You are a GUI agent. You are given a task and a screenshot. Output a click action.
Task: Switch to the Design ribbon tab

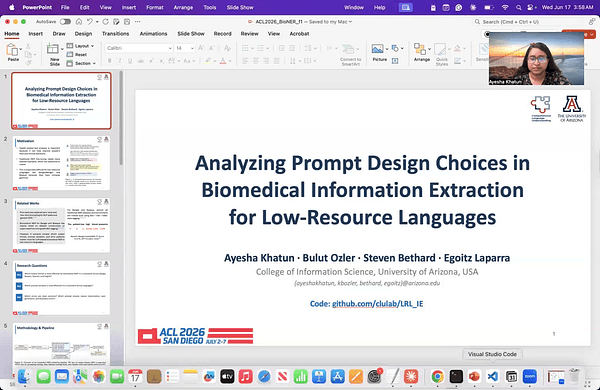click(x=83, y=34)
